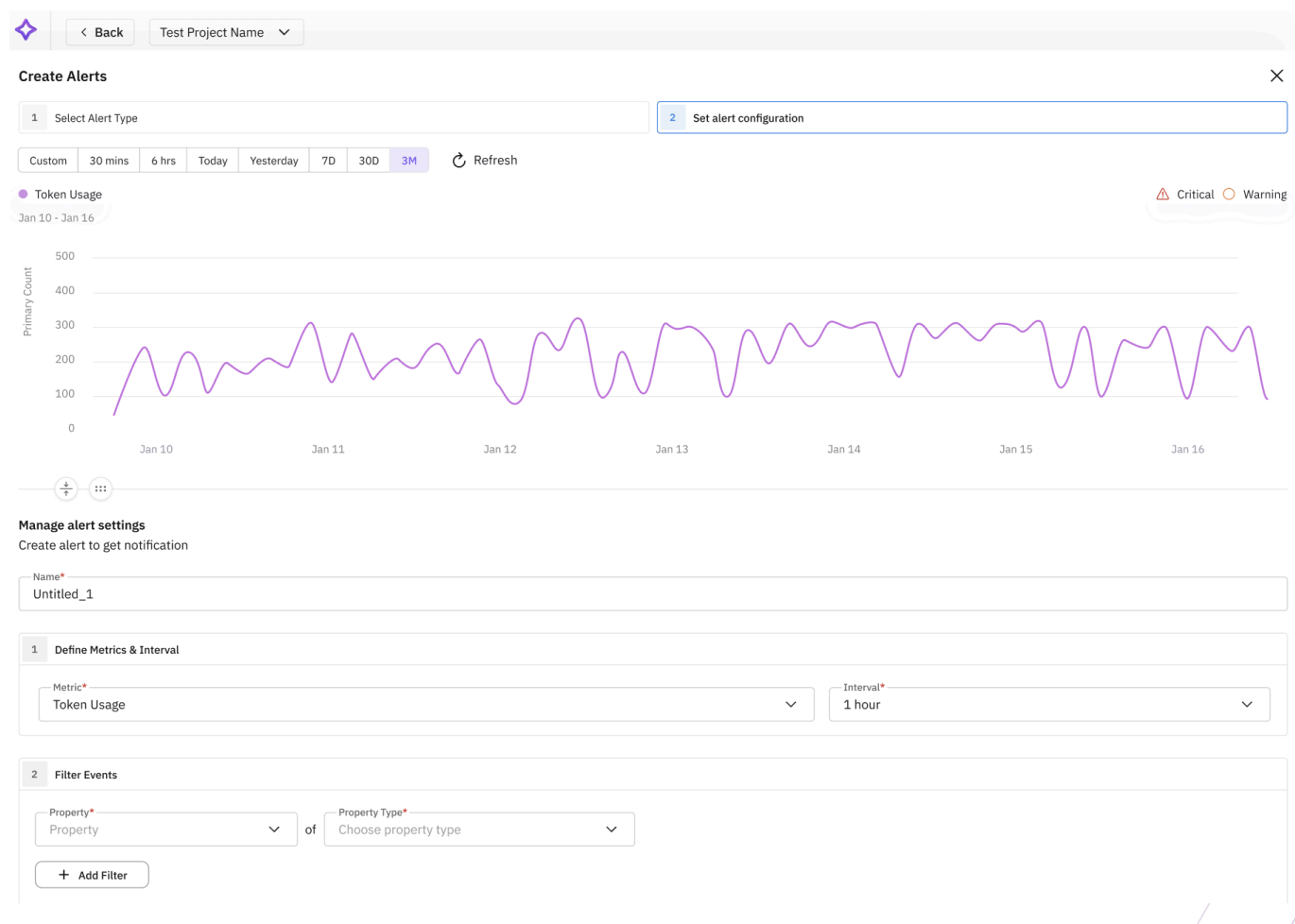Image resolution: width=1295 pixels, height=924 pixels.
Task: Click the purple star app logo
Action: pyautogui.click(x=26, y=30)
